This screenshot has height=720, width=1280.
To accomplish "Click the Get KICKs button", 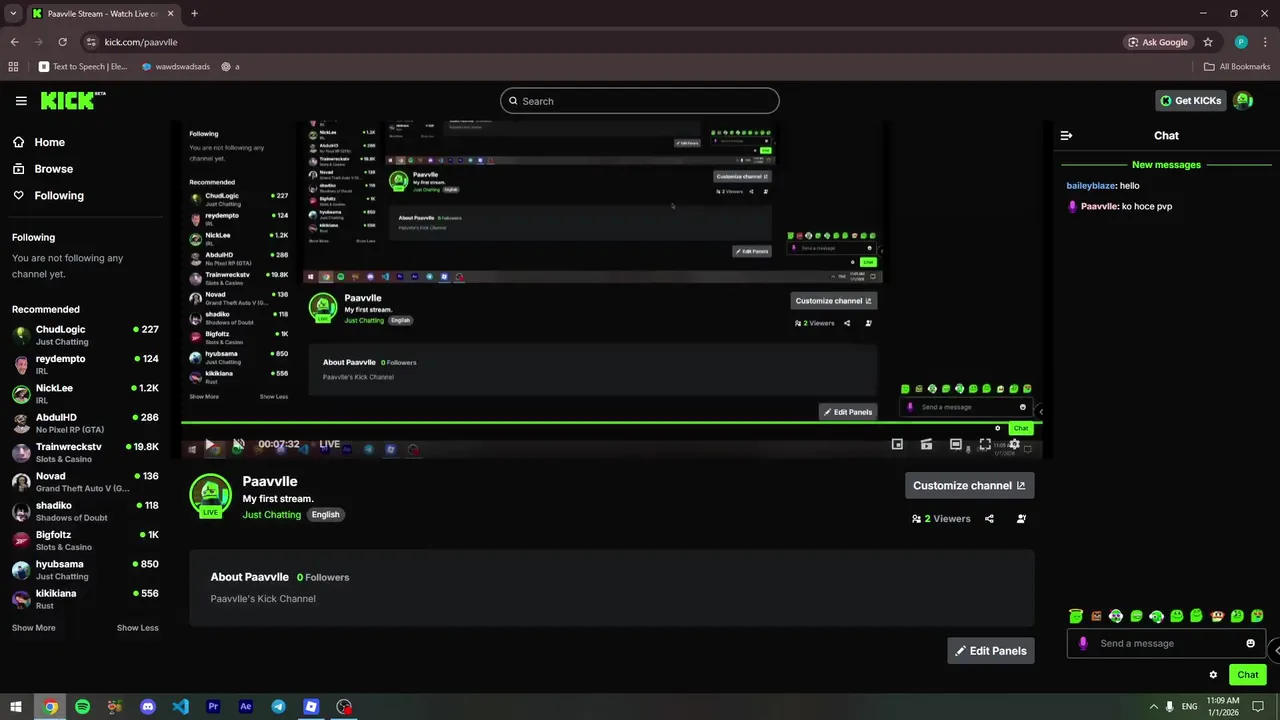I will pos(1190,101).
